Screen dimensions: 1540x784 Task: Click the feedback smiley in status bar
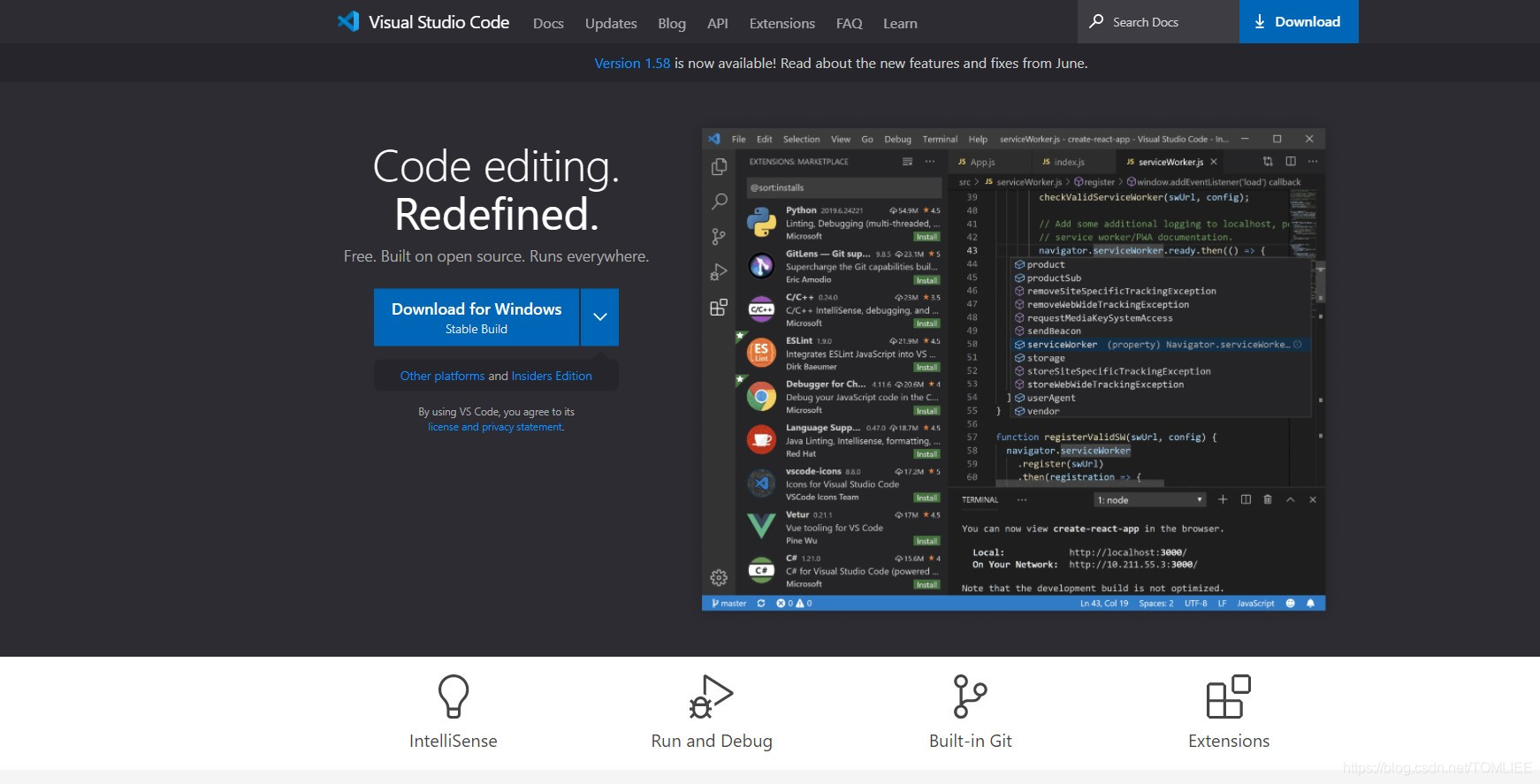click(1290, 604)
